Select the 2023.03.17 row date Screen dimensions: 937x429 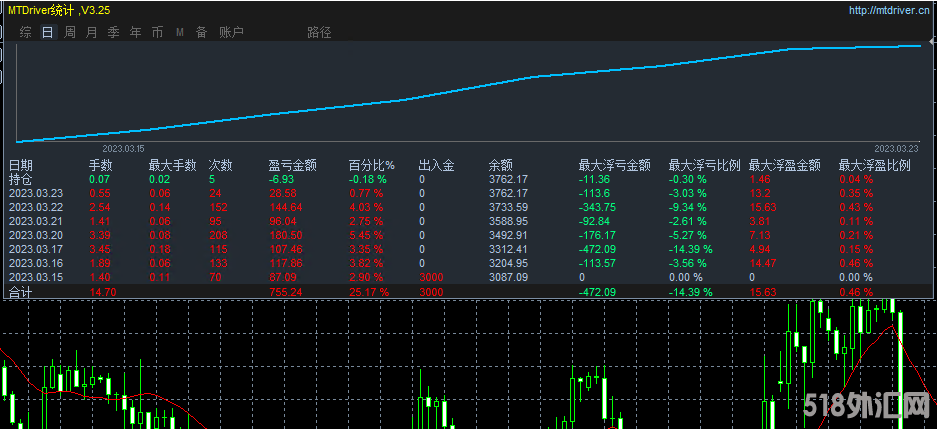pyautogui.click(x=36, y=249)
